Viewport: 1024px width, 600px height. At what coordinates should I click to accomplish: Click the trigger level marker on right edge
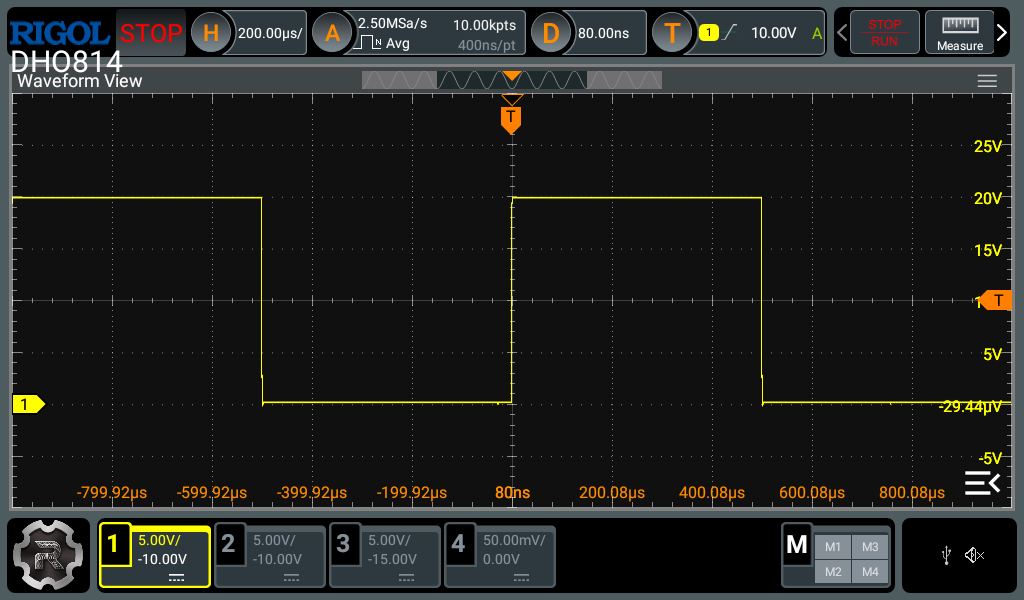[x=997, y=300]
